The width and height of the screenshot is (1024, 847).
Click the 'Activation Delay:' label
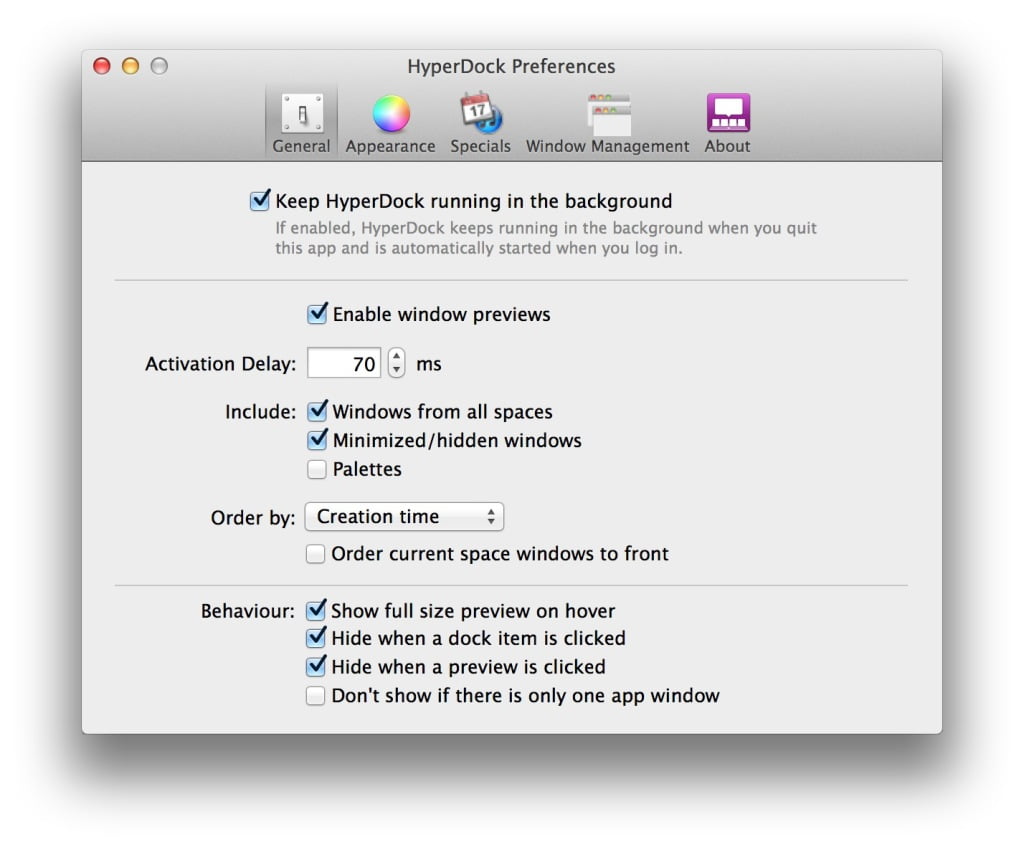(221, 364)
